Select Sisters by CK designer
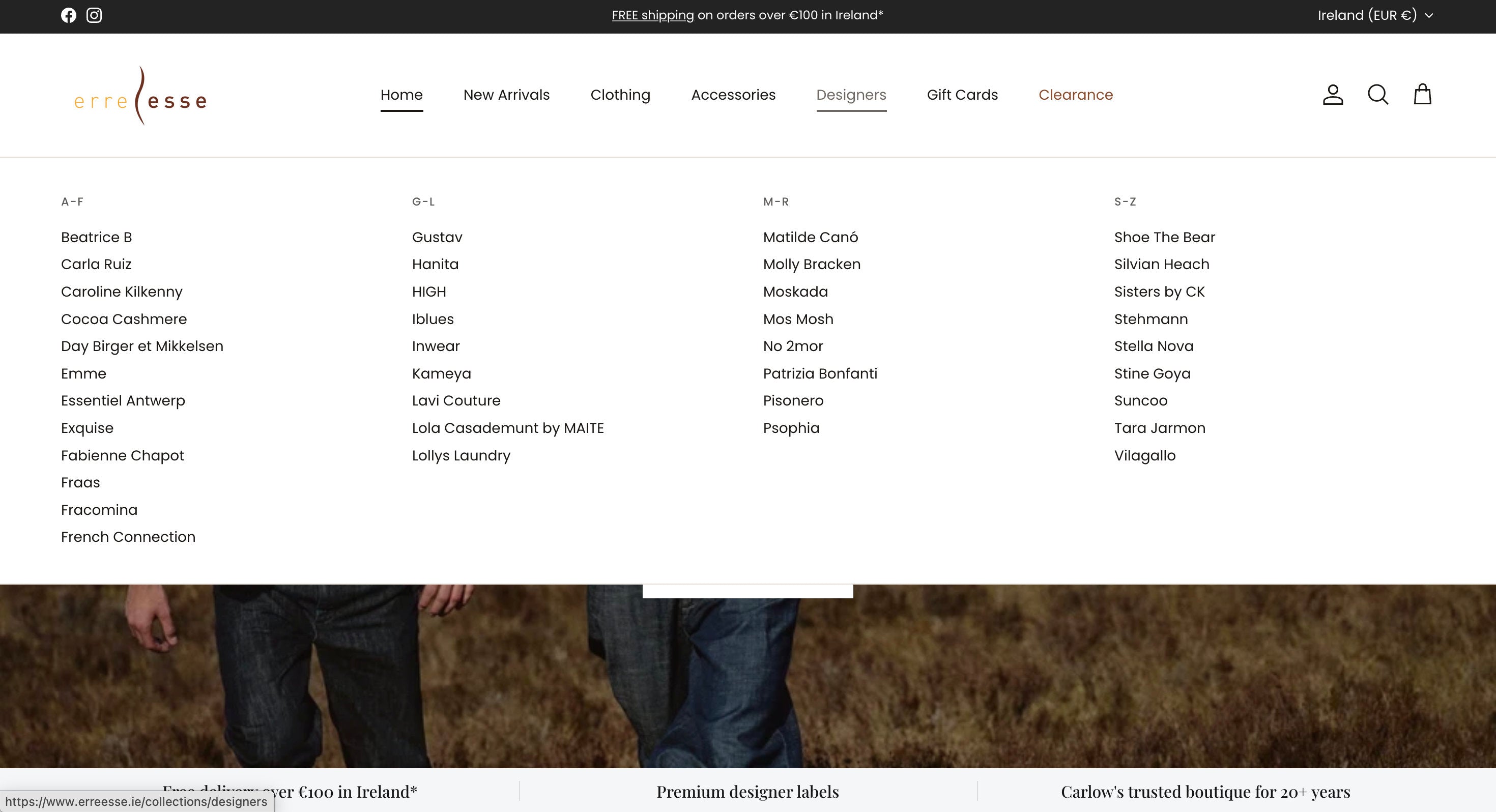Screen dimensions: 1496x812 click(x=1159, y=292)
